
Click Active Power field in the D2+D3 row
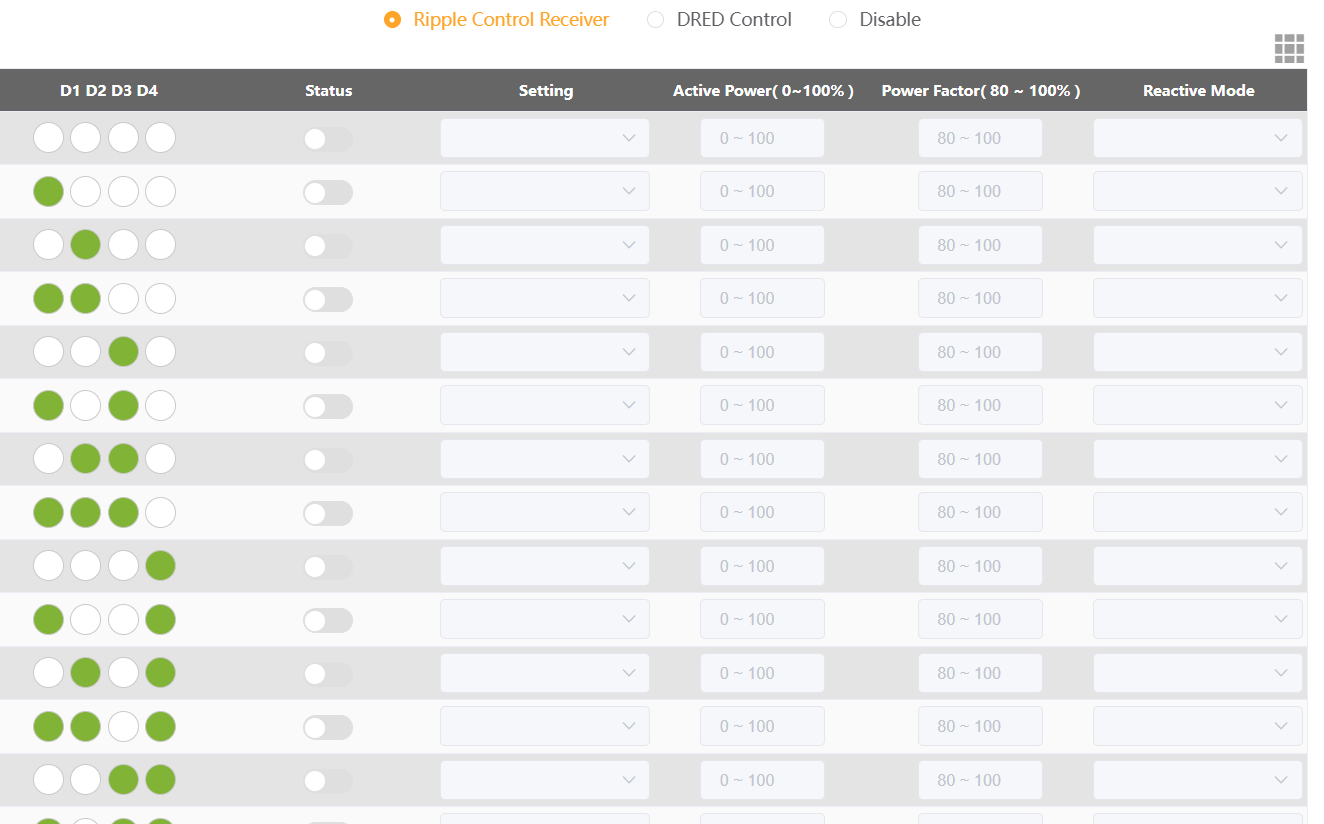[x=762, y=459]
